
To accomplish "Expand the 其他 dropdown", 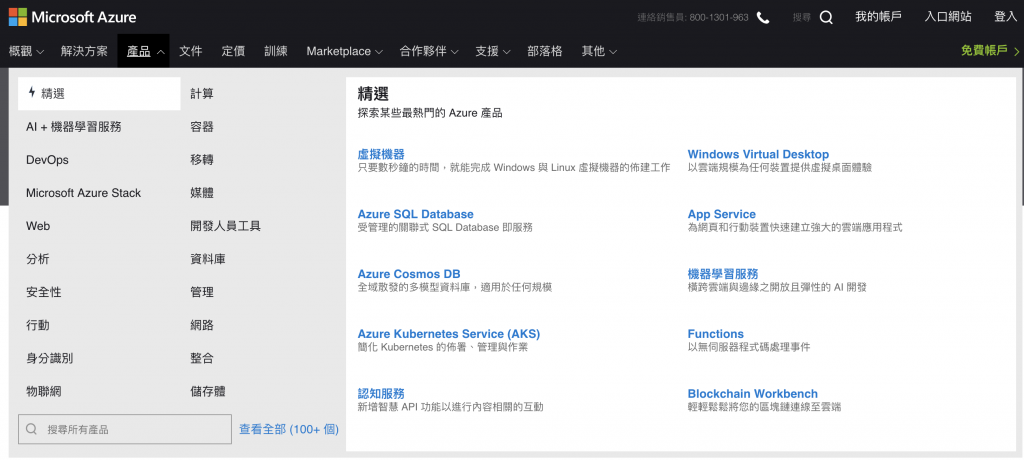I will click(x=600, y=51).
